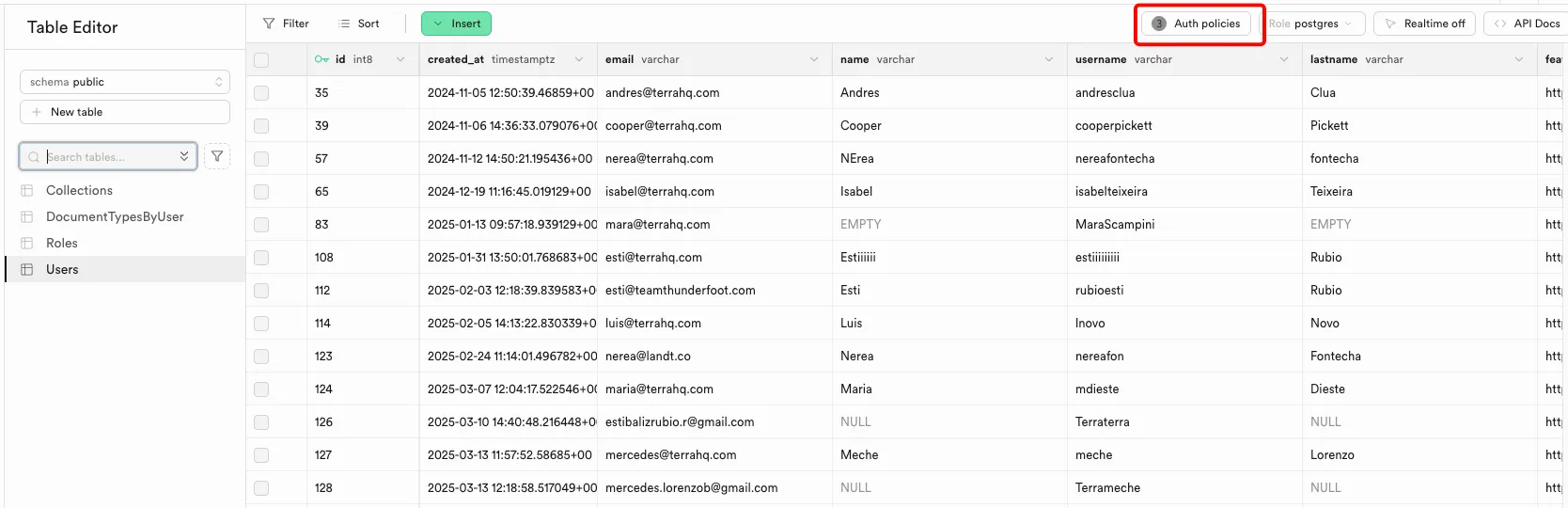The height and width of the screenshot is (508, 1568).
Task: Open the created_at column header menu arrow
Action: pos(579,59)
